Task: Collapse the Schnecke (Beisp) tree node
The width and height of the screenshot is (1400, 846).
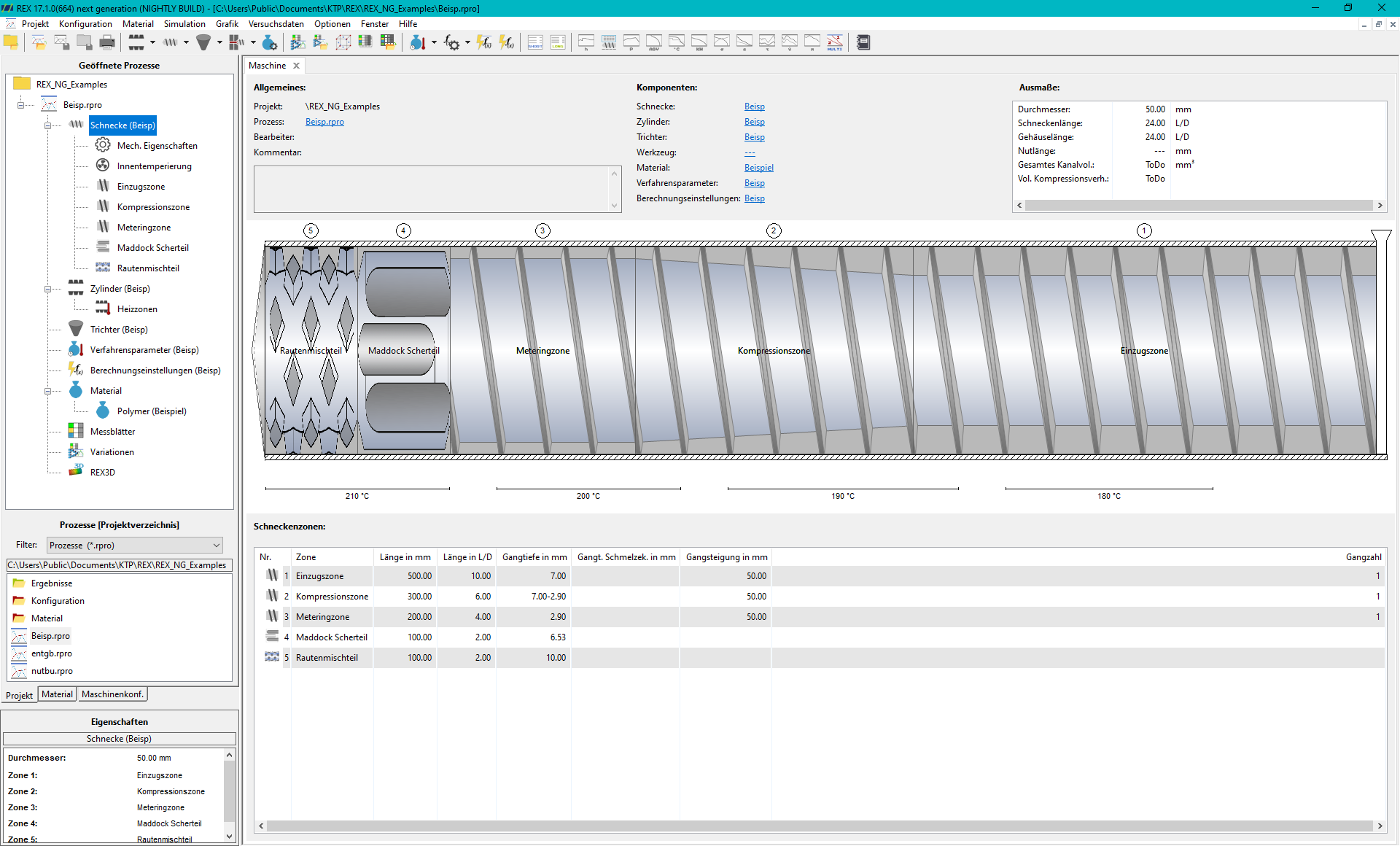Action: (x=48, y=125)
